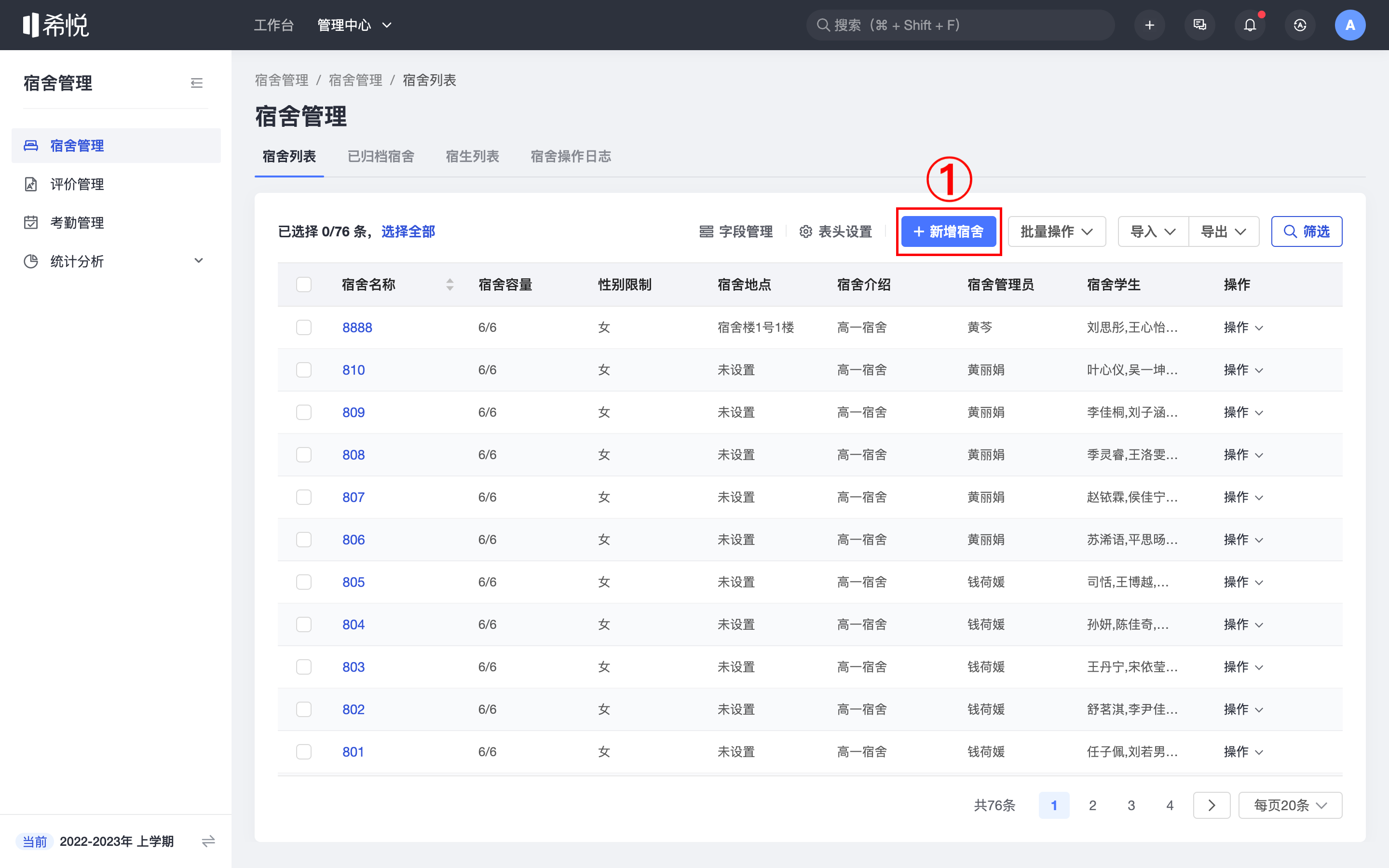Check the box for dorm 808

pos(304,455)
